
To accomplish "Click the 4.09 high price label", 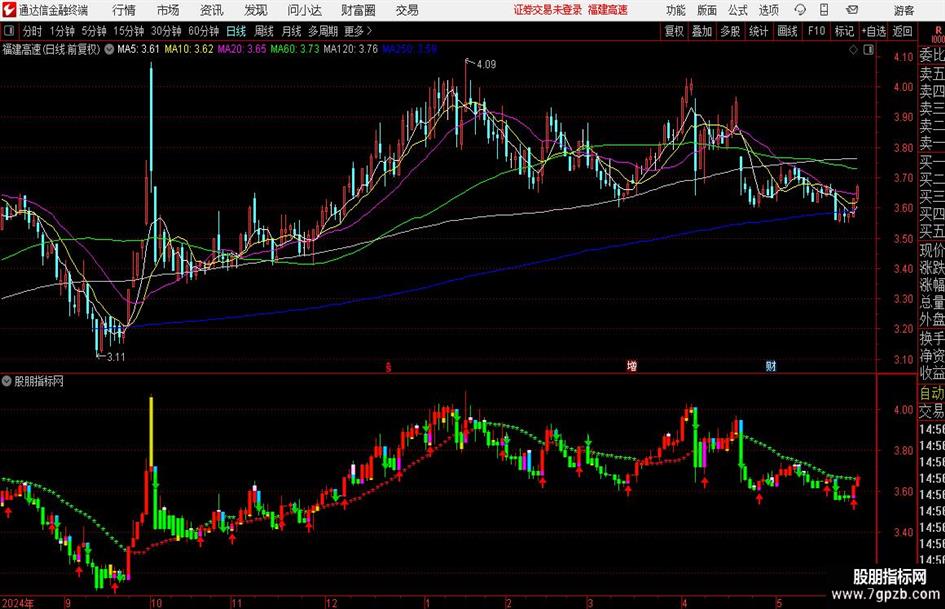I will [x=486, y=64].
